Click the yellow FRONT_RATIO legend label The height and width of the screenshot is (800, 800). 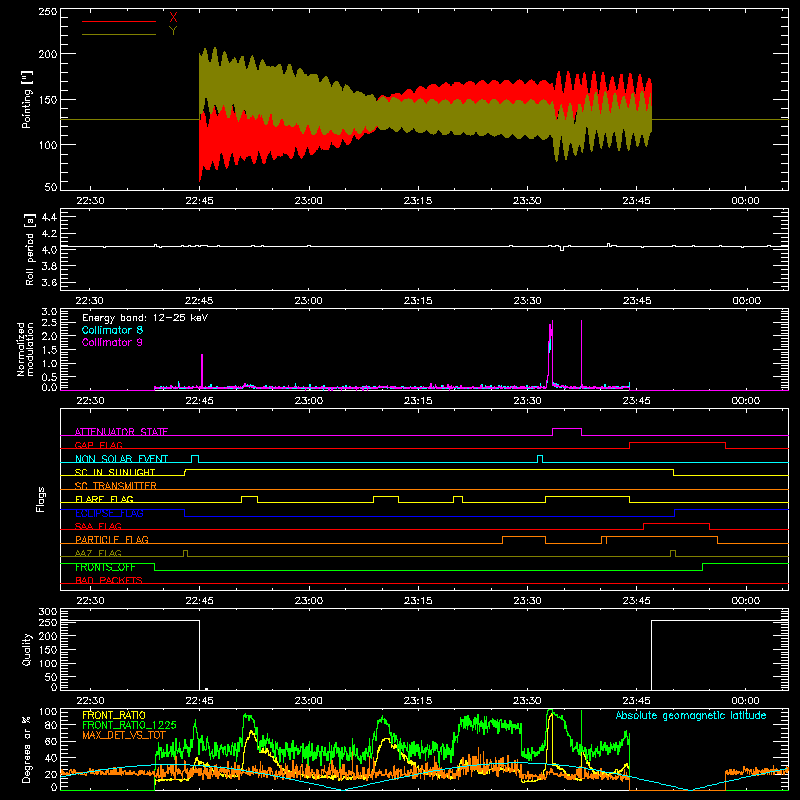coord(114,715)
